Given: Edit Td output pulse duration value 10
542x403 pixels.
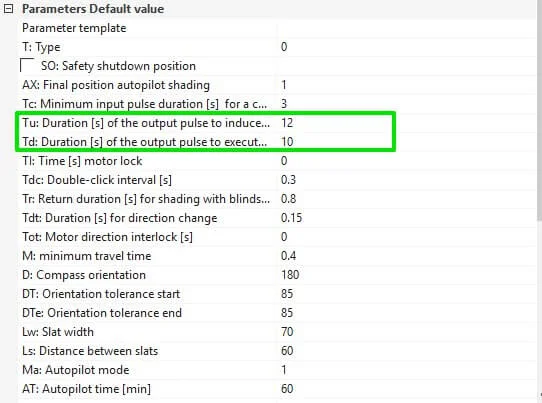Looking at the screenshot, I should 287,142.
